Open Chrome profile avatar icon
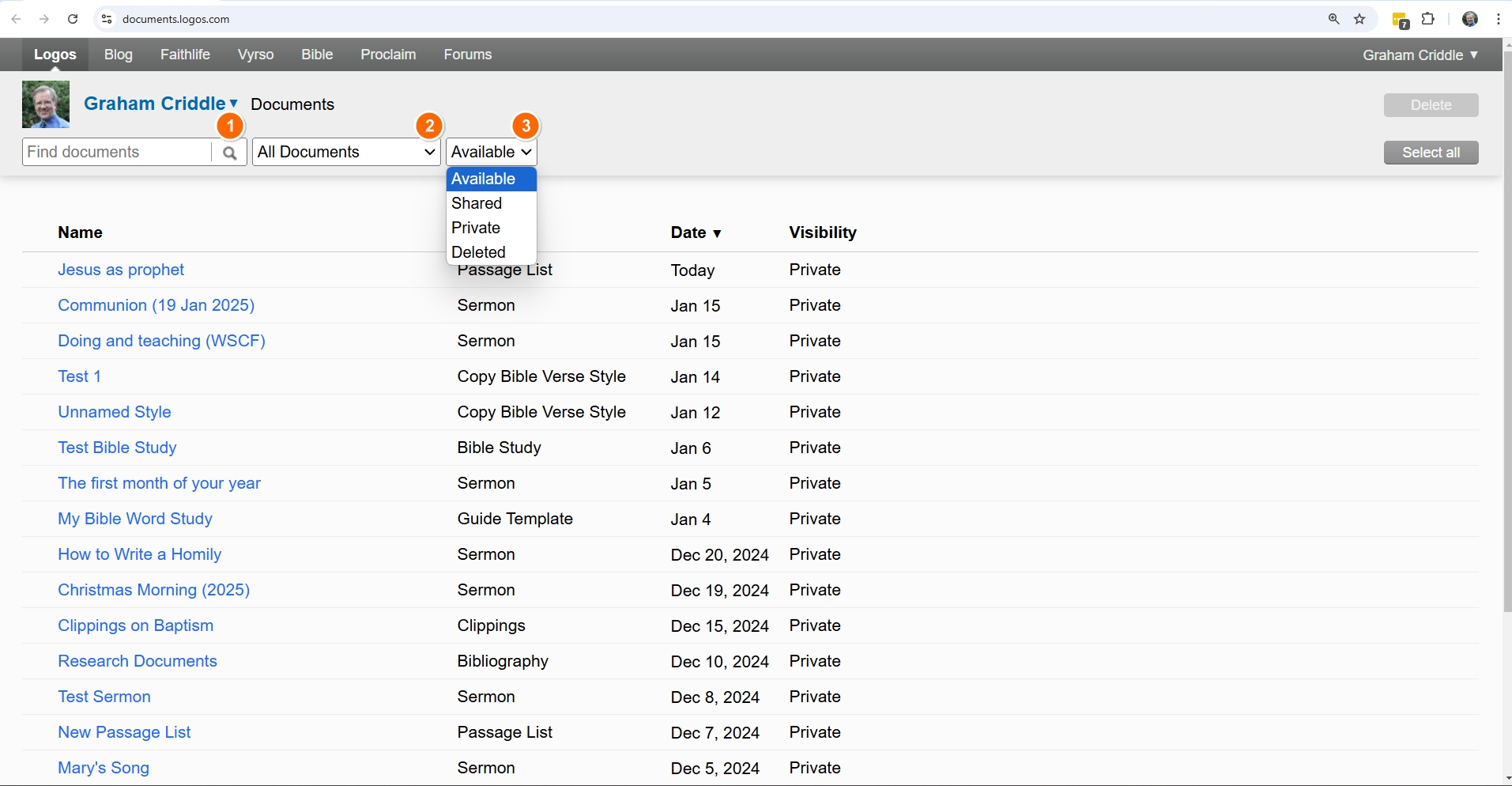This screenshot has width=1512, height=786. click(x=1470, y=19)
